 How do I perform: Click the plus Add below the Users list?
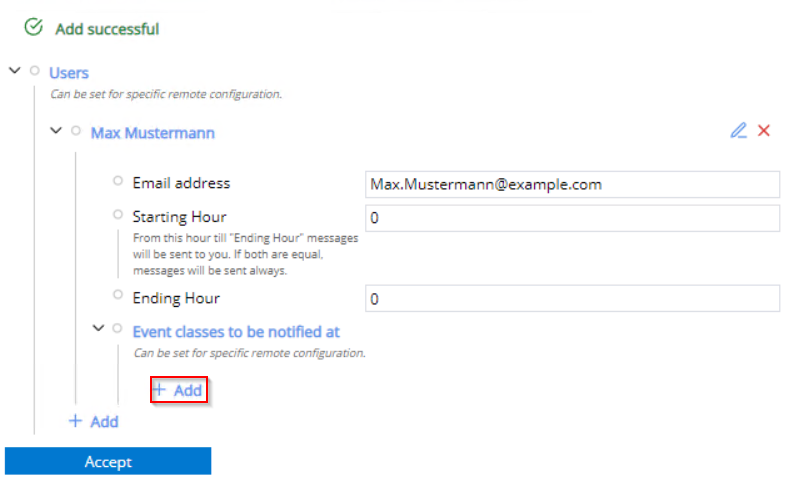tap(93, 421)
